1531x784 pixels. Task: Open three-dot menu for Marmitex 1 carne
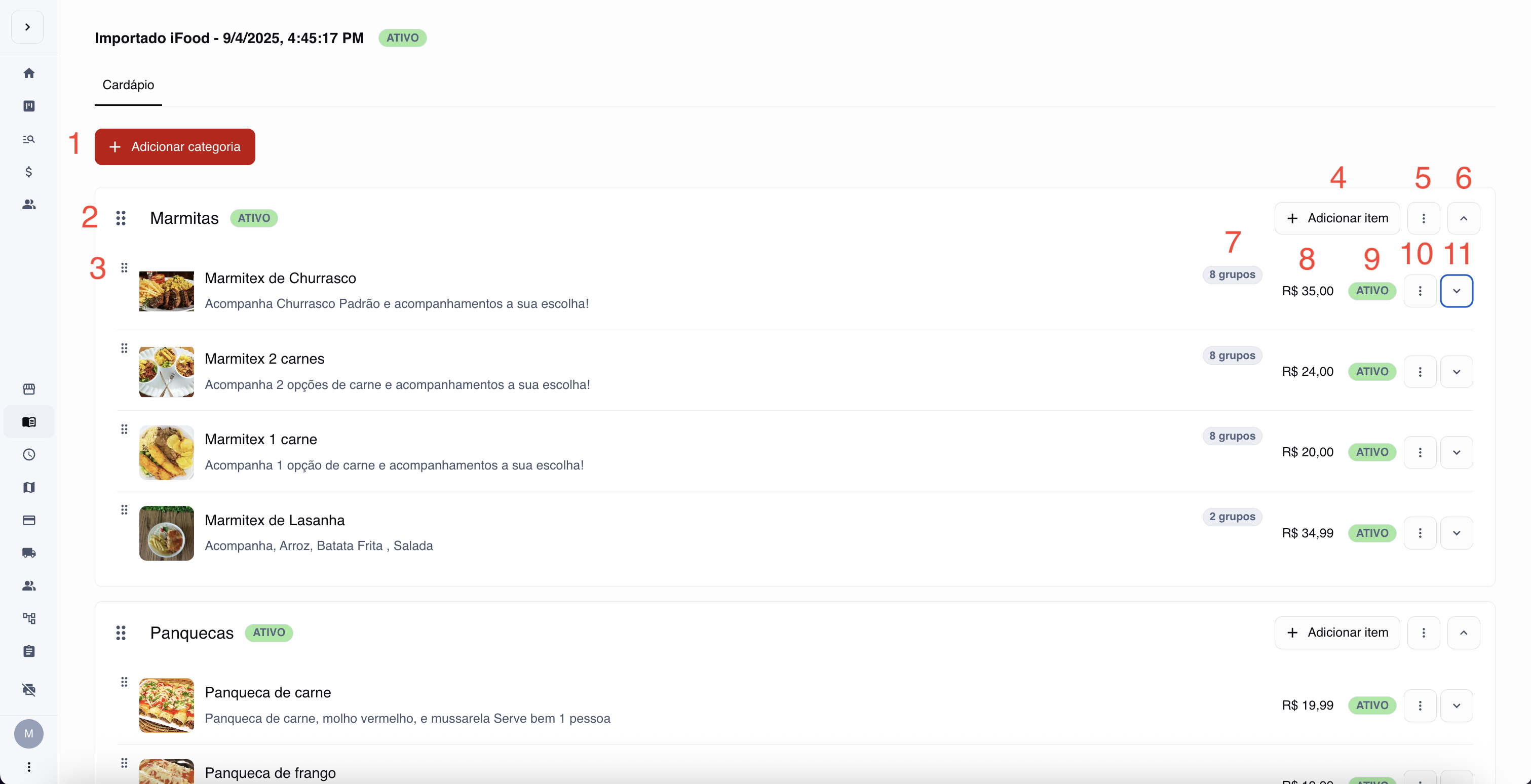[x=1420, y=453]
